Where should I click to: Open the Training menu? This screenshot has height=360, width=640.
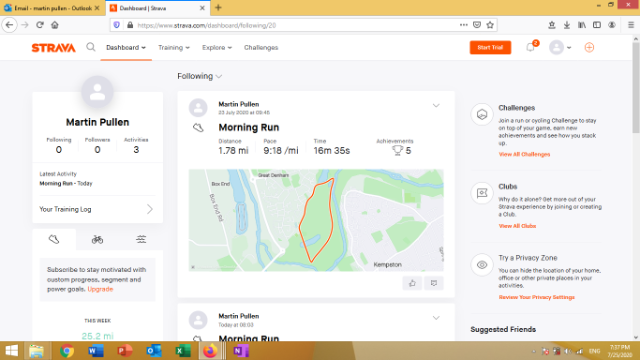point(174,47)
